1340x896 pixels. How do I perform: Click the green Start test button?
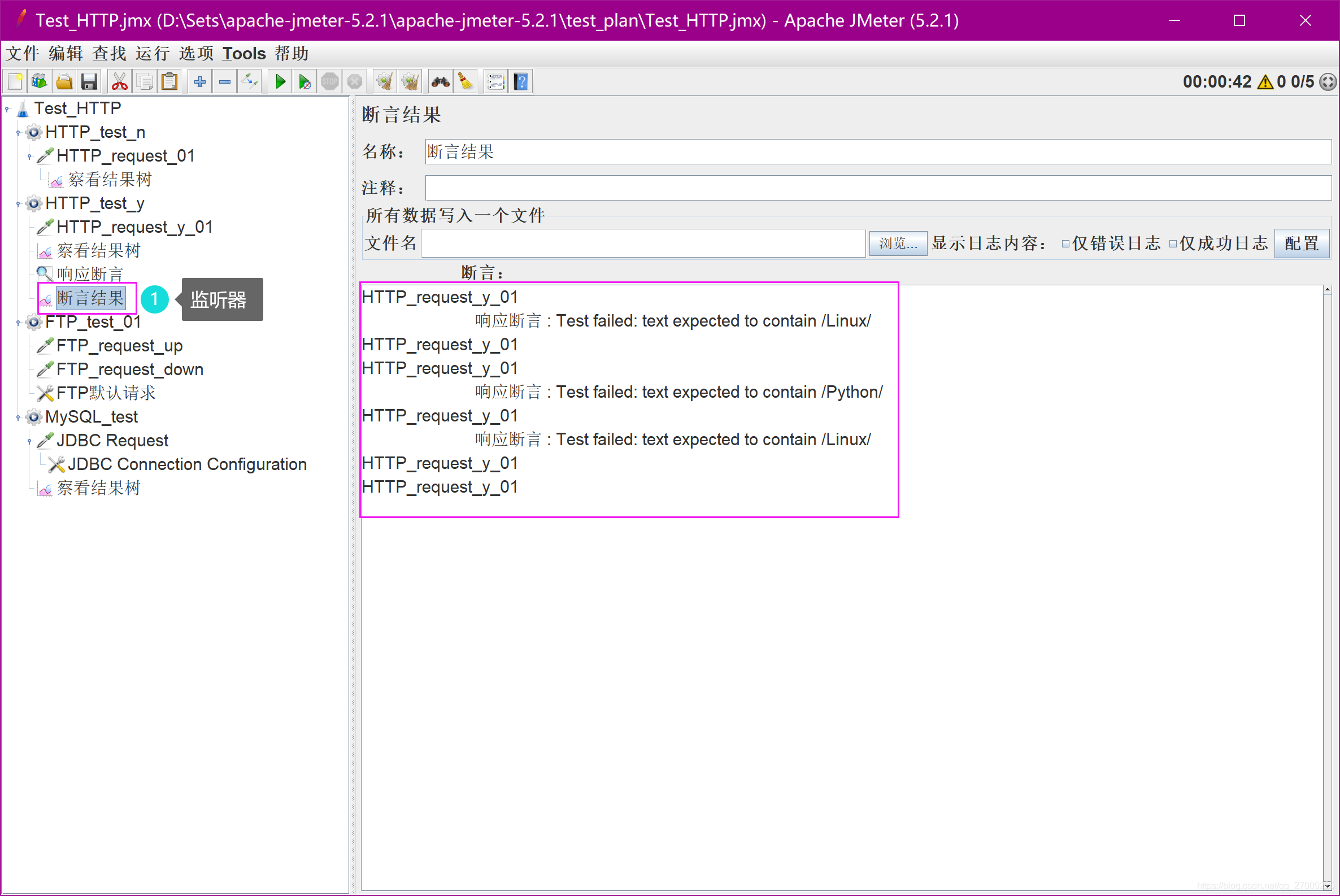(x=280, y=82)
